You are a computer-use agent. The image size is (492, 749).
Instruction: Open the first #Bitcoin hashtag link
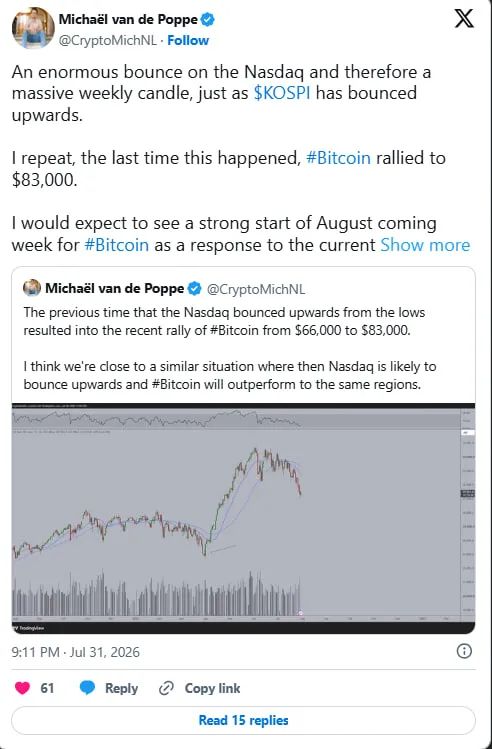pos(338,158)
